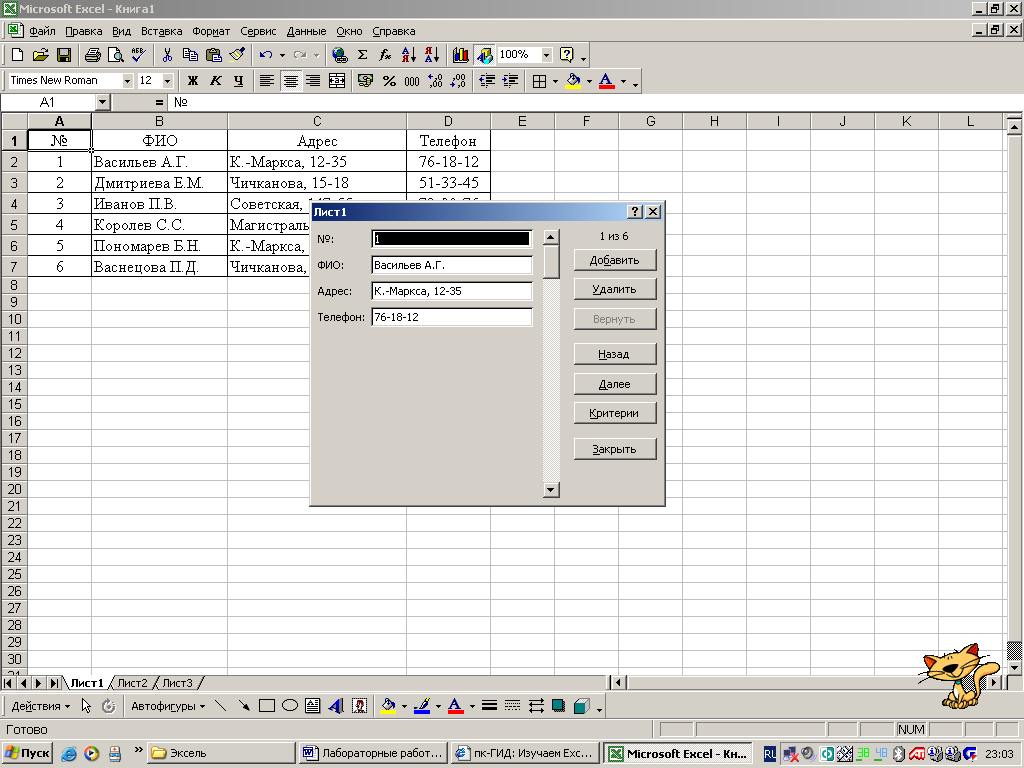This screenshot has width=1024, height=768.
Task: Open the Chart Wizard icon
Action: point(460,55)
